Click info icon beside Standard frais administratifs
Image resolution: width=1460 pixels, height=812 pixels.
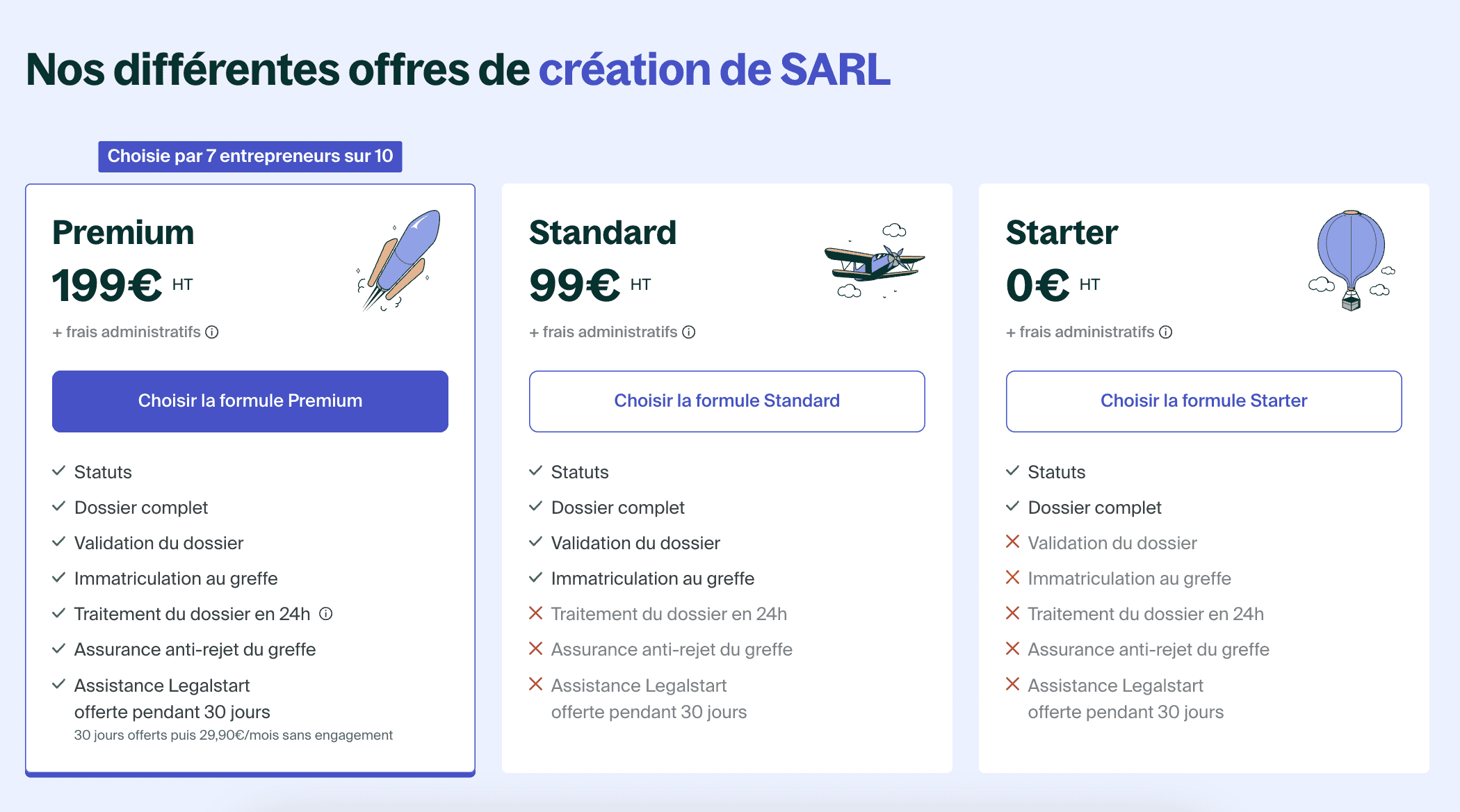[689, 332]
